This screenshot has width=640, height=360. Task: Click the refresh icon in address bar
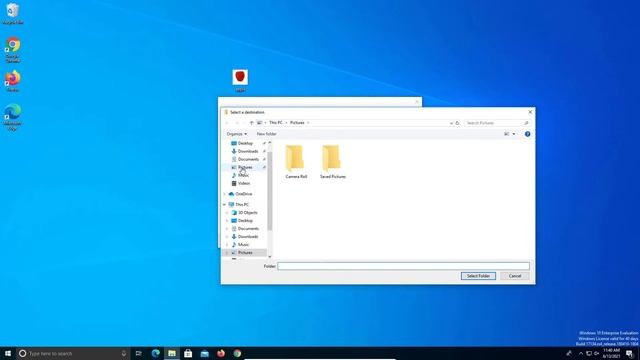coord(457,123)
